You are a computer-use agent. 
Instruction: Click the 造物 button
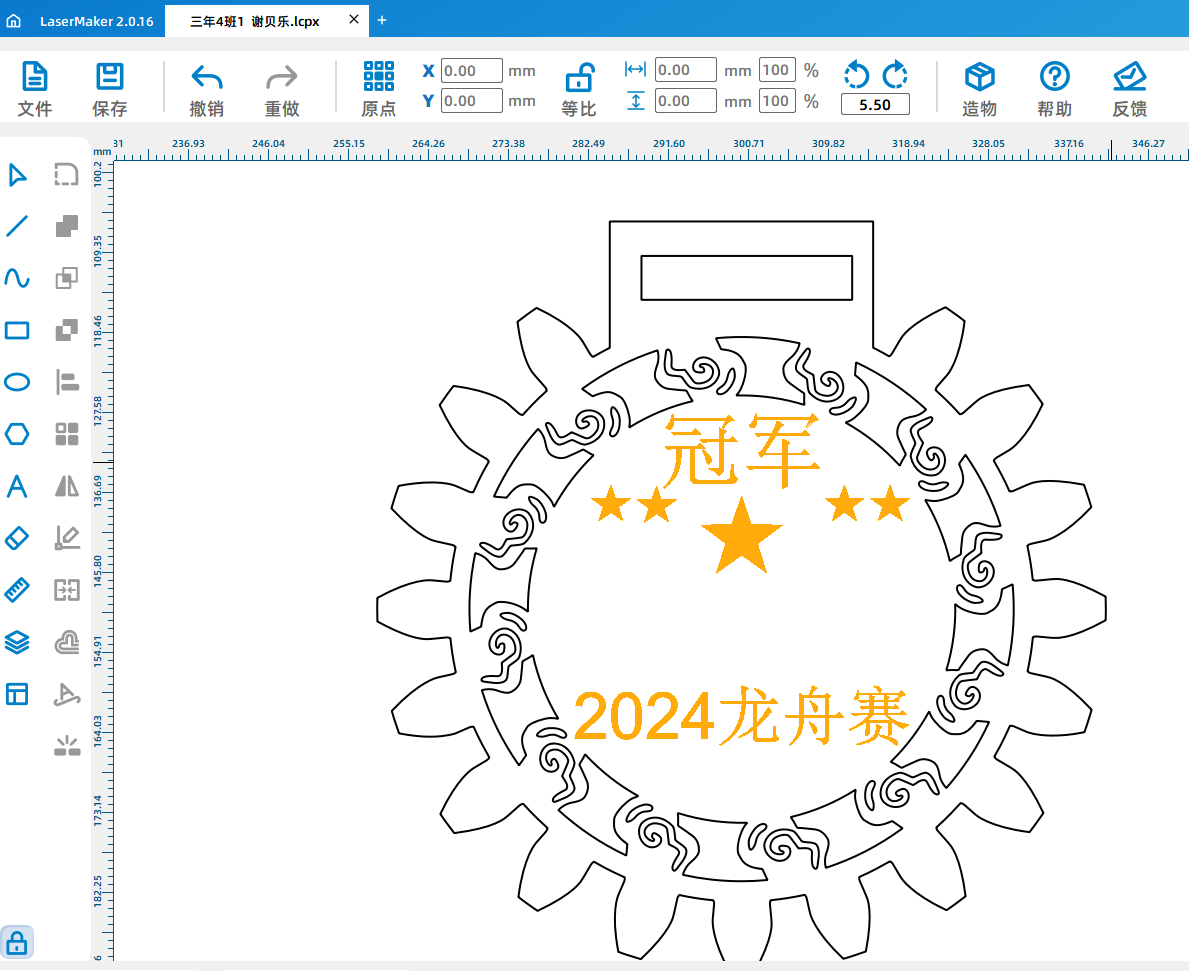click(979, 88)
